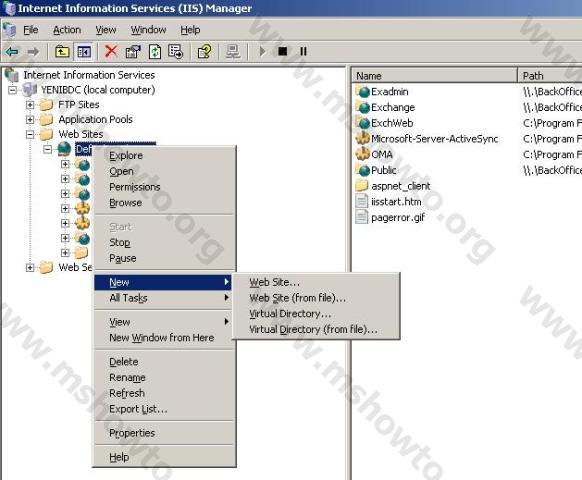
Task: Click the Exadmin globe icon in list
Action: coord(362,91)
